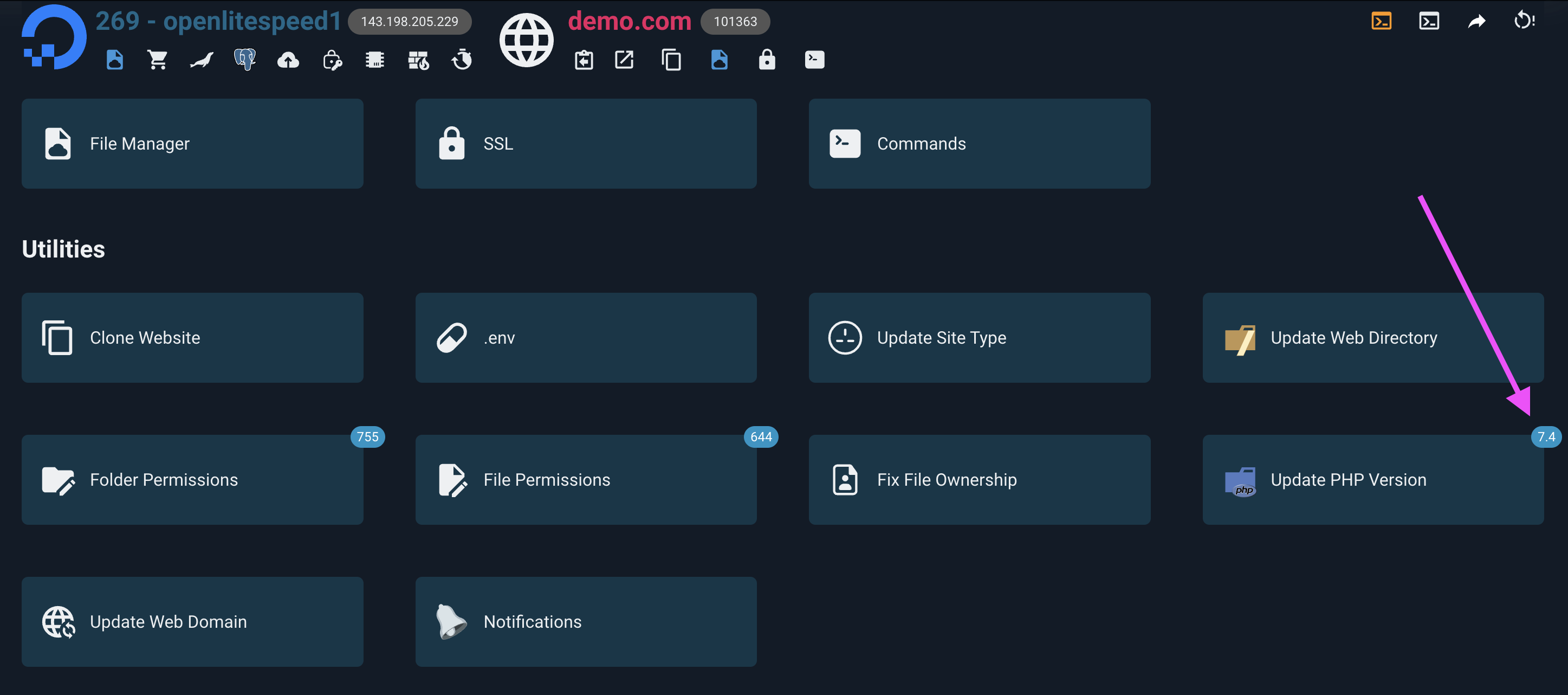Click the restart alert icon at top right
This screenshot has width=1568, height=695.
(1524, 21)
